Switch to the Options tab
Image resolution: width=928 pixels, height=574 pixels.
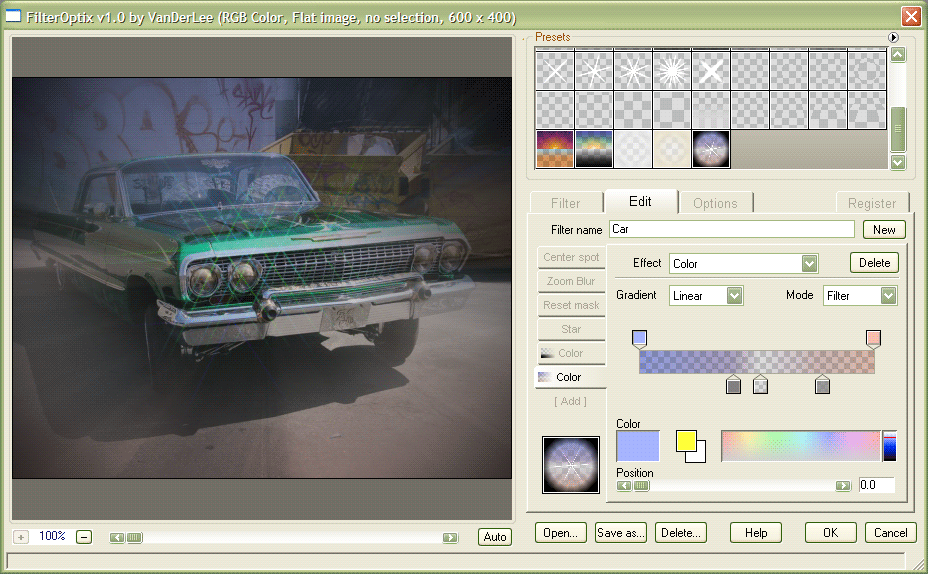pos(715,203)
